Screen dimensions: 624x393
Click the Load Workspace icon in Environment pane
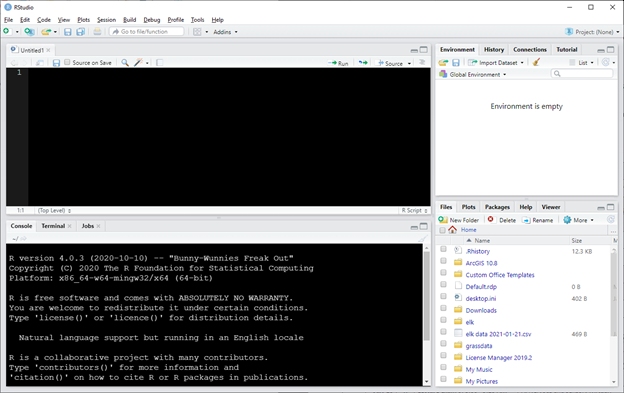[443, 62]
